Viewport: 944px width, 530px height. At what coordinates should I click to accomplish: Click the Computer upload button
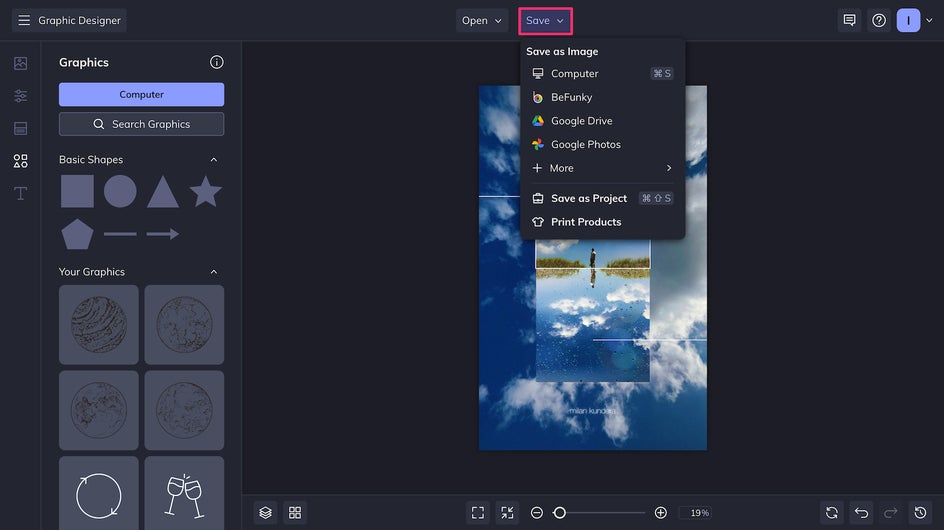pyautogui.click(x=141, y=95)
